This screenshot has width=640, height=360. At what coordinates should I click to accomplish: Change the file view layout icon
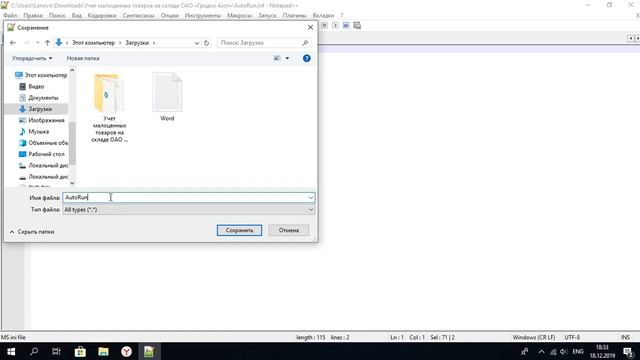(x=277, y=58)
